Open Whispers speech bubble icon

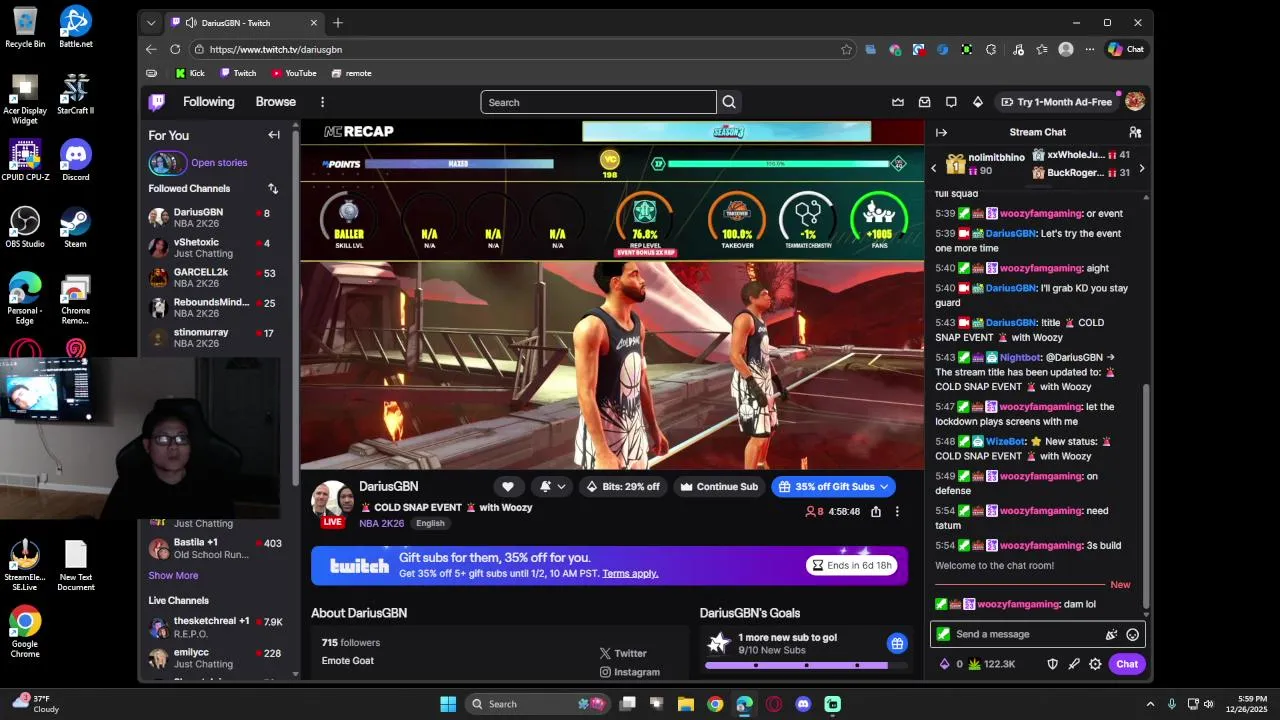(x=951, y=102)
